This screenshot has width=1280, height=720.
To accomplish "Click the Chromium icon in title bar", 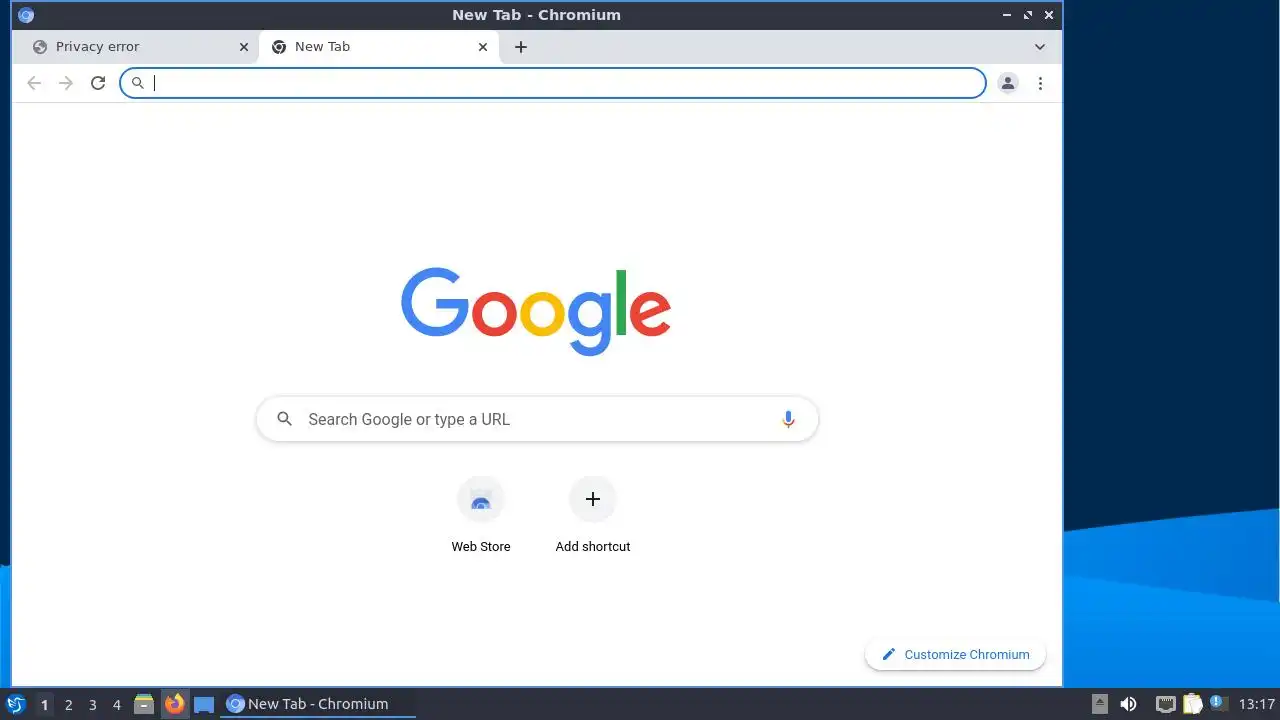I will click(26, 15).
